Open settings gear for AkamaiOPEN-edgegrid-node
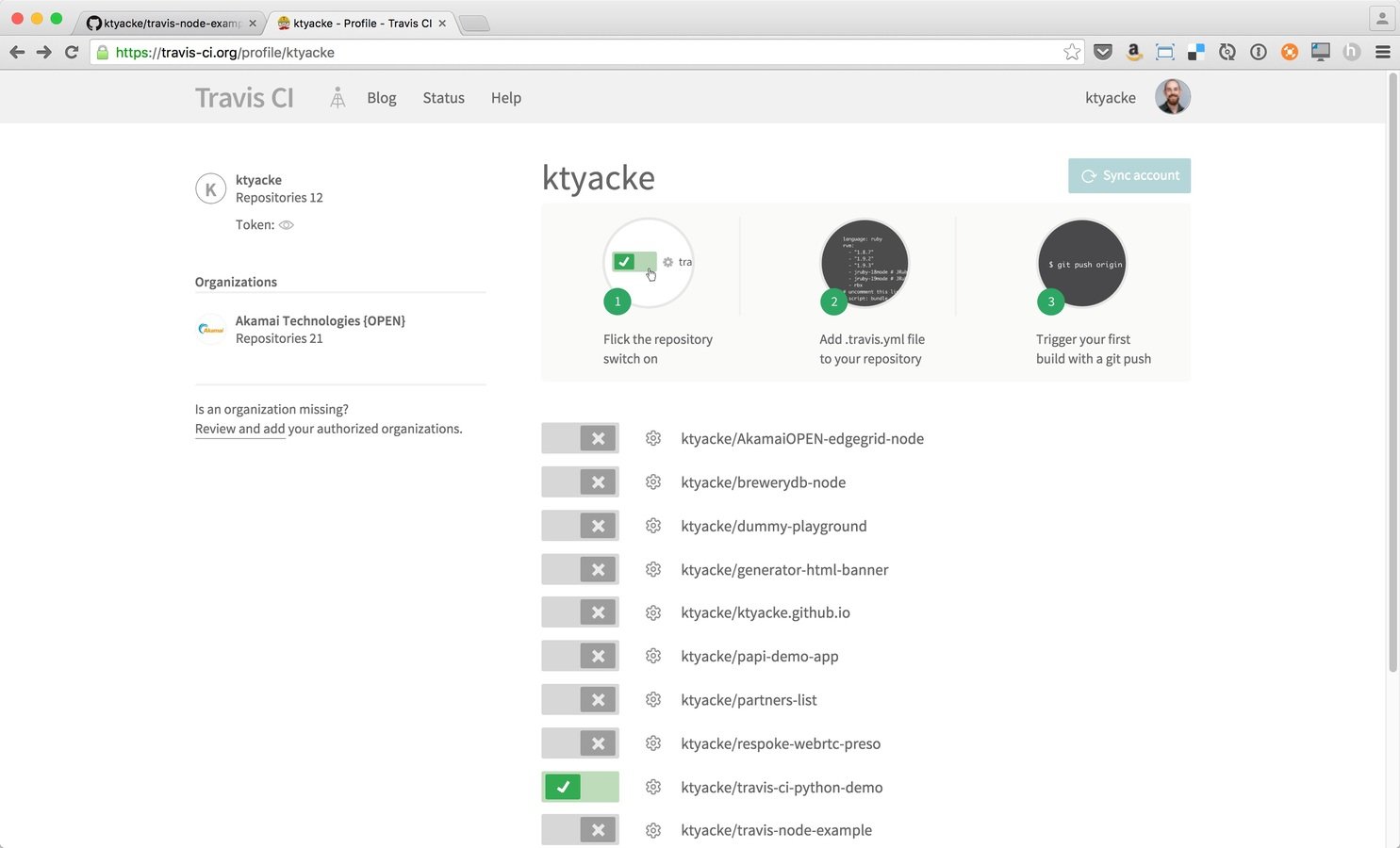This screenshot has width=1400, height=848. point(653,438)
